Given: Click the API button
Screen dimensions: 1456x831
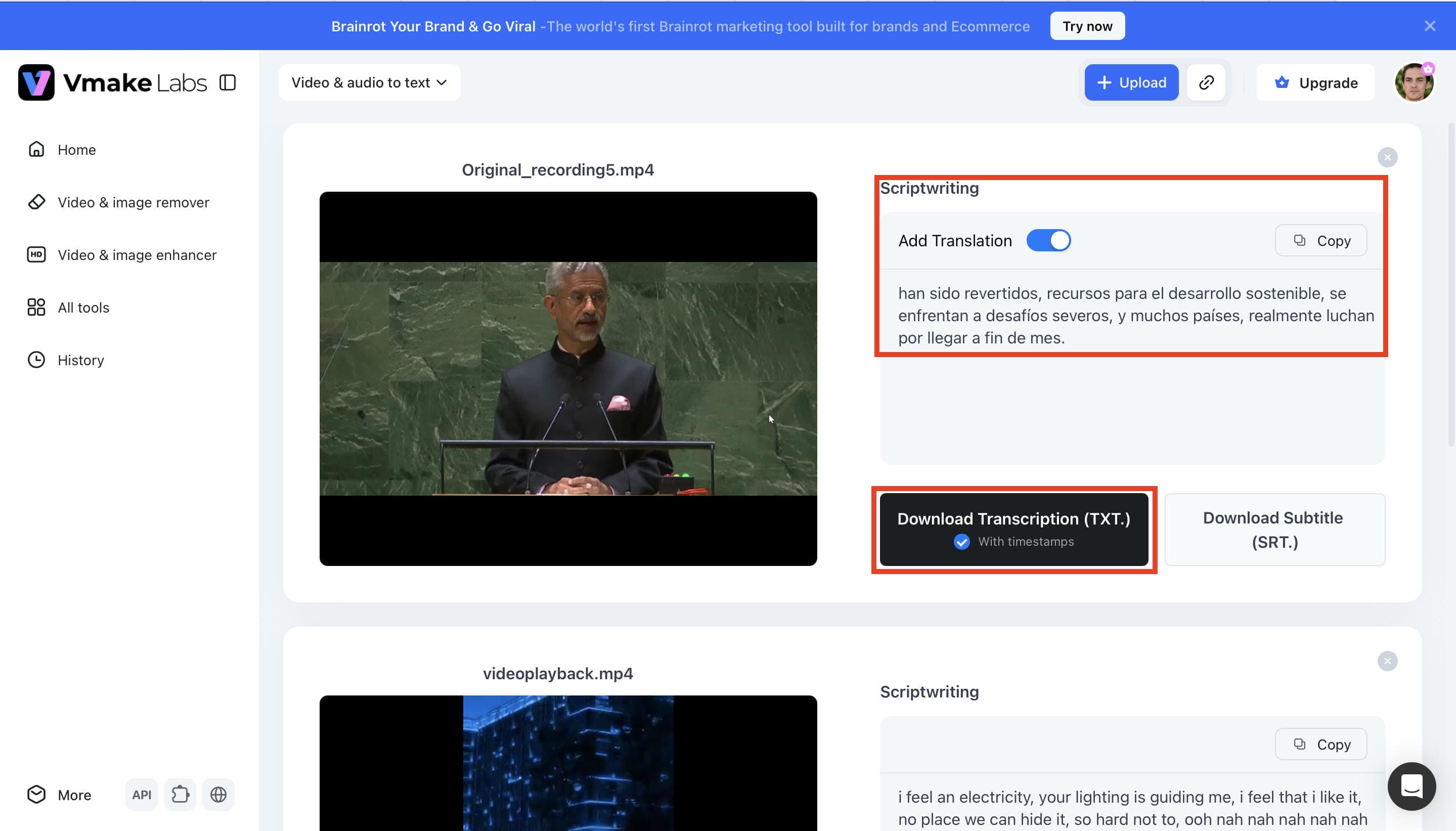Looking at the screenshot, I should coord(142,795).
